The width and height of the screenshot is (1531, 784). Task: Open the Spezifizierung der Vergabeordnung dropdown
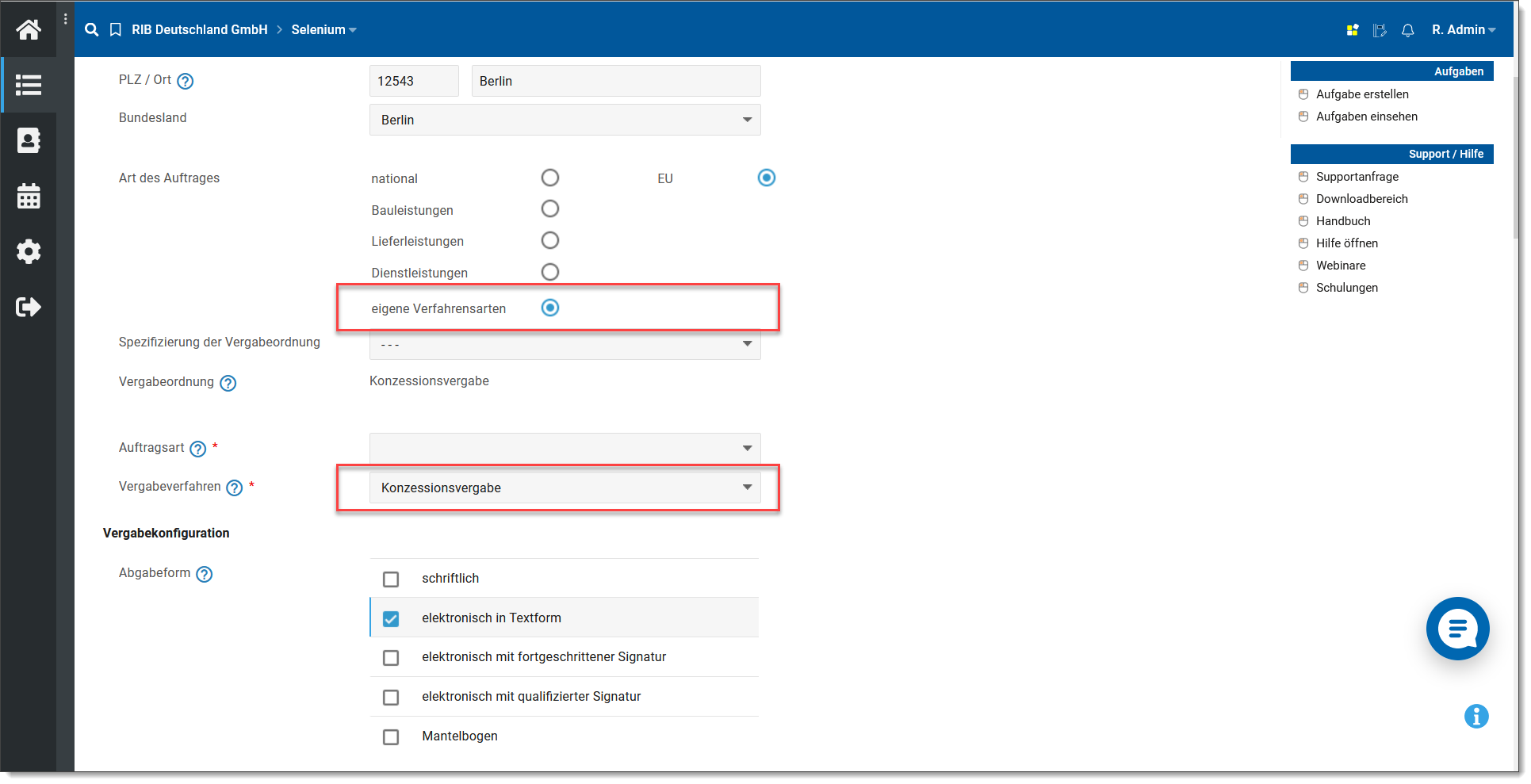[565, 345]
